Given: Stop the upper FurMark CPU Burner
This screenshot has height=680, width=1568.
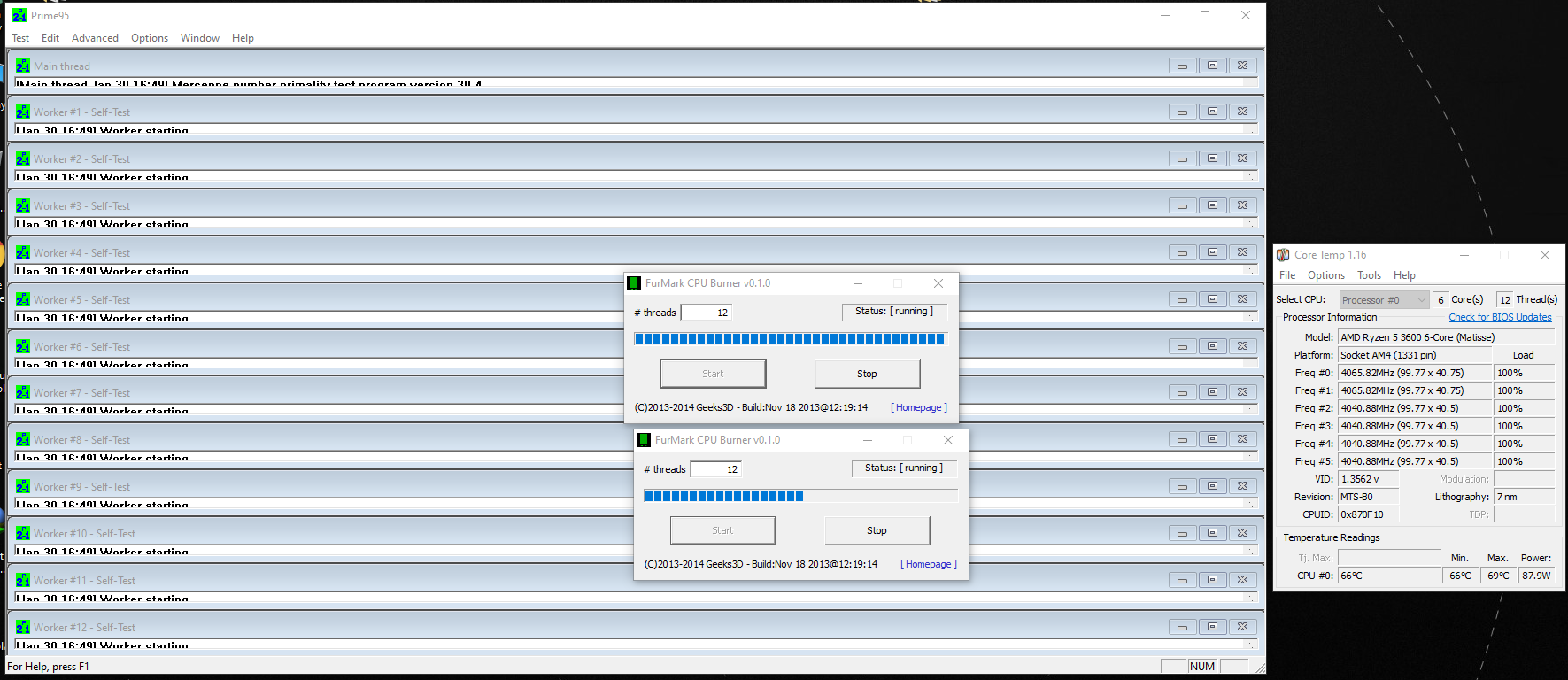Looking at the screenshot, I should [867, 374].
